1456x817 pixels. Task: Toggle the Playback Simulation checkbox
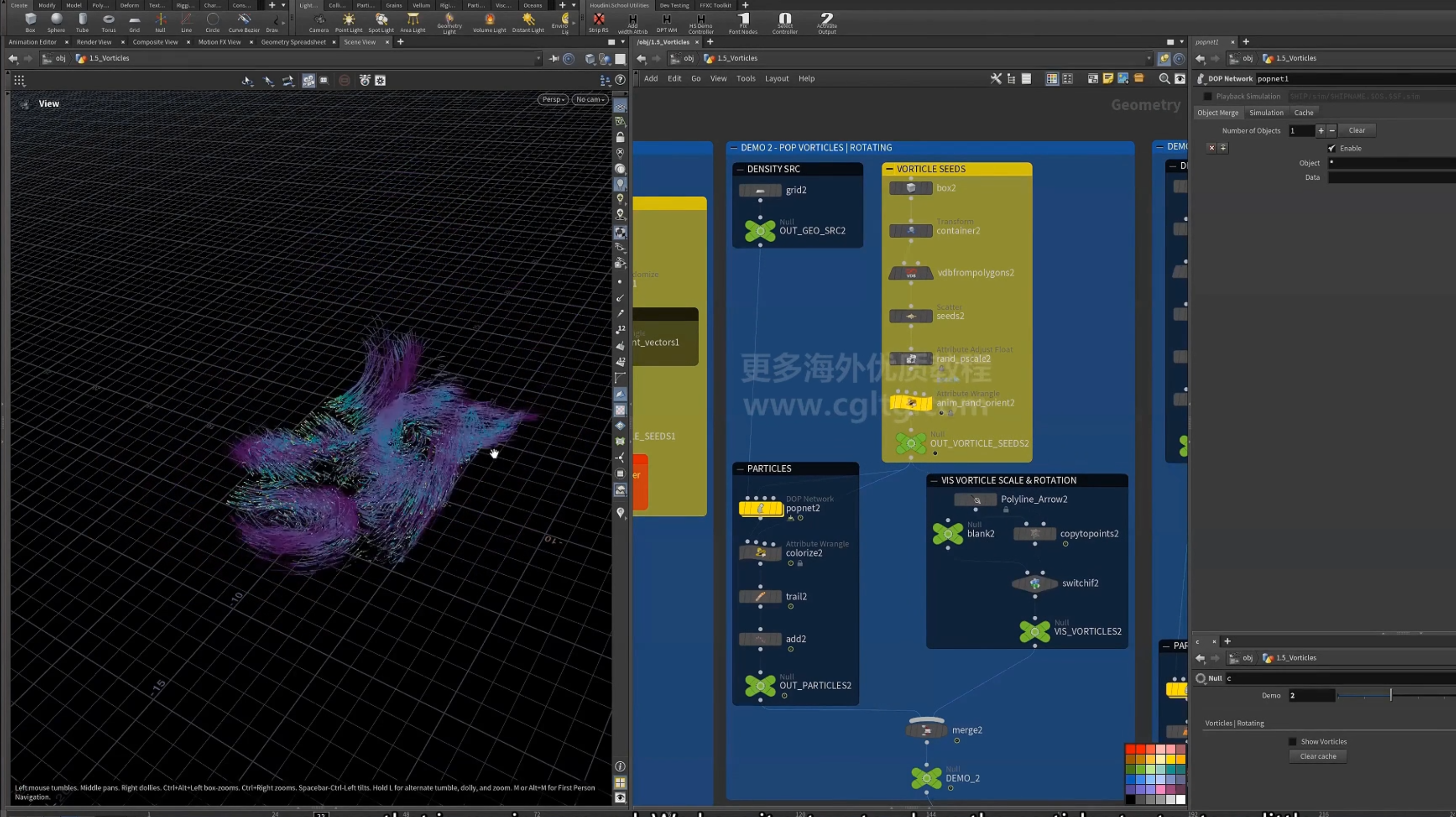point(1208,96)
